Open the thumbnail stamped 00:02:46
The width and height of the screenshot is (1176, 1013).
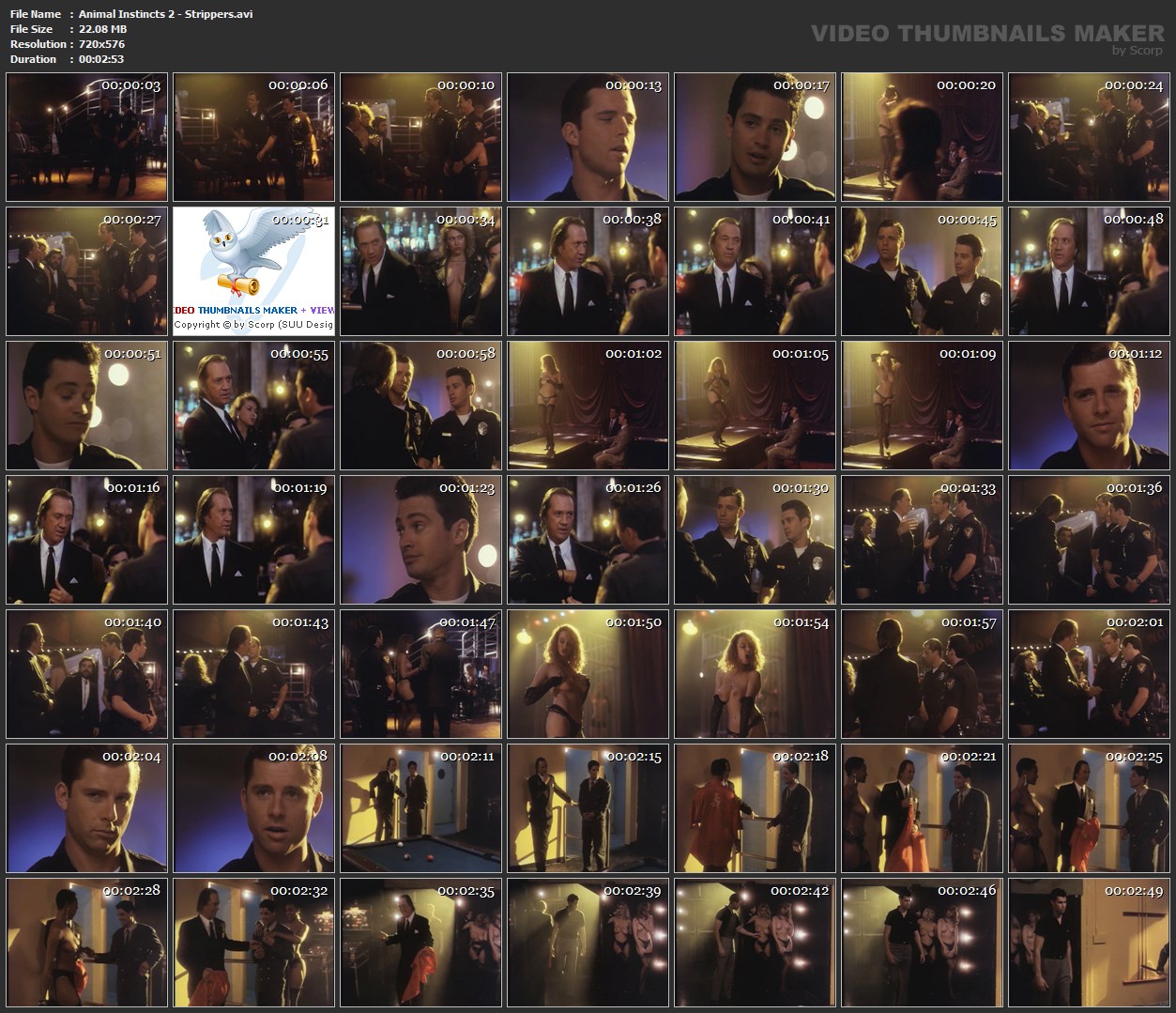coord(923,943)
